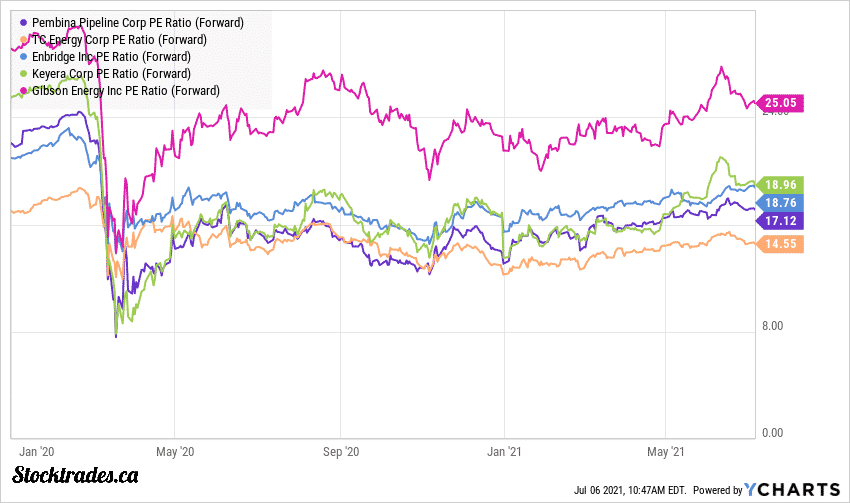The width and height of the screenshot is (850, 503).
Task: Click the pink Gibson Energy legend dot
Action: pyautogui.click(x=23, y=91)
